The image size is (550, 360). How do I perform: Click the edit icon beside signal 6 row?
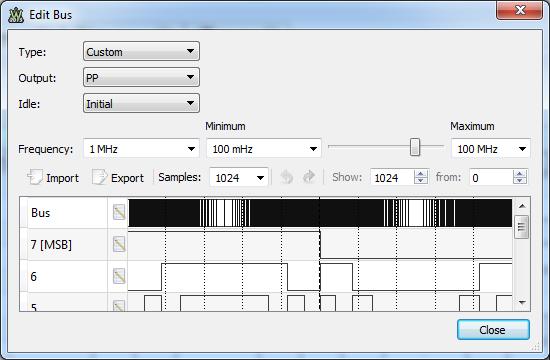[119, 276]
